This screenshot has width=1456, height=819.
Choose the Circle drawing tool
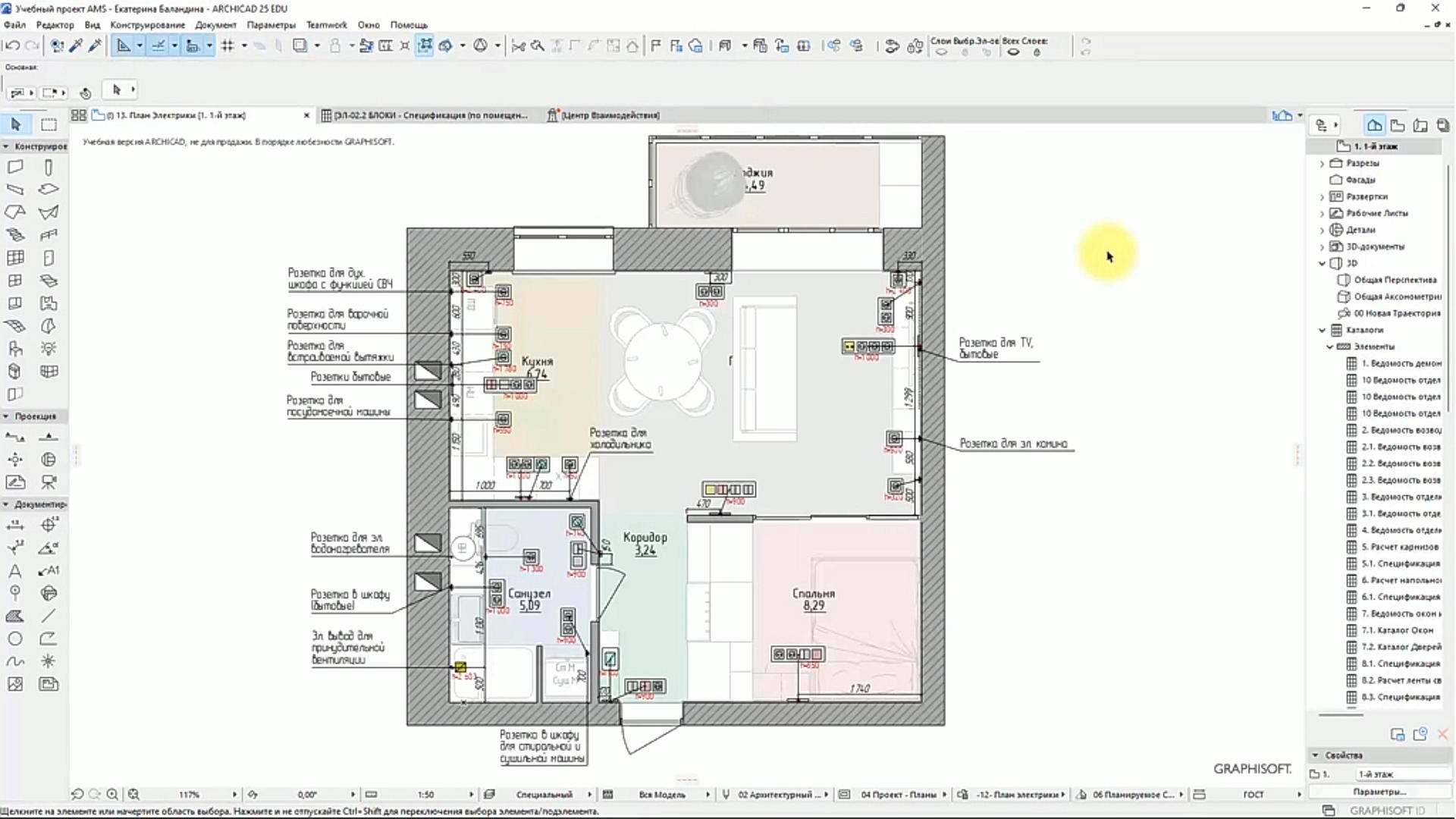[15, 639]
